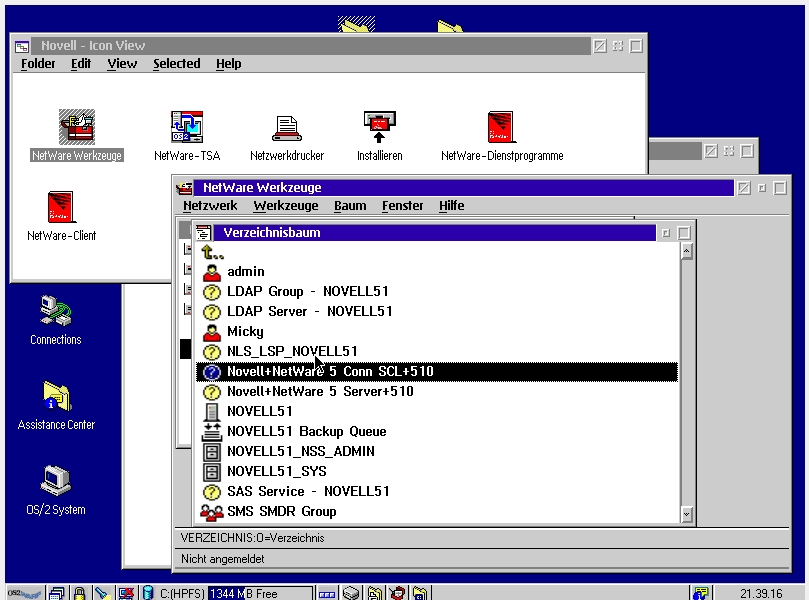Image resolution: width=809 pixels, height=600 pixels.
Task: Click 'Nicht angemeldet' status text
Action: click(222, 559)
